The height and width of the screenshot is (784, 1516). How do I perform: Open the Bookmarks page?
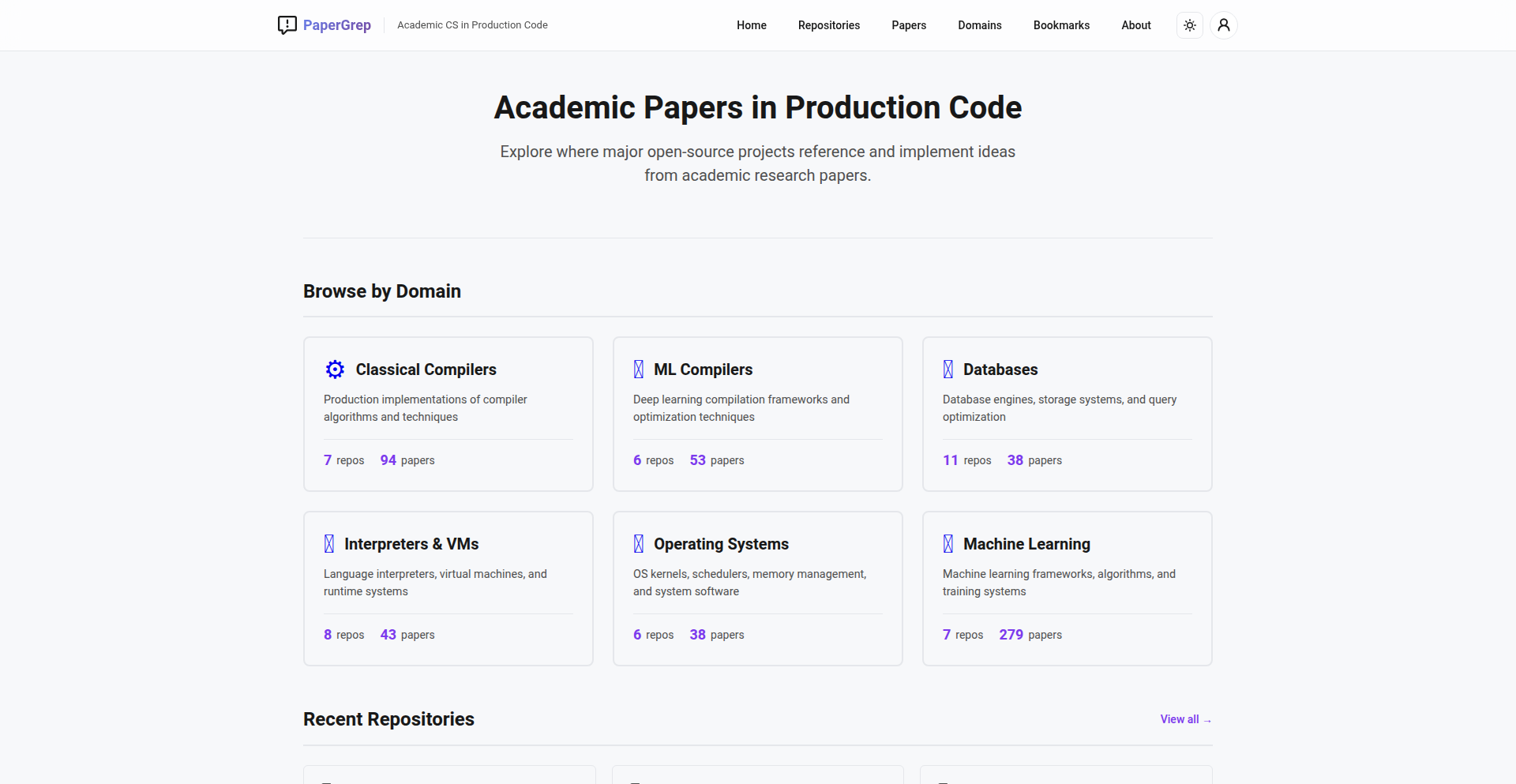(1061, 25)
